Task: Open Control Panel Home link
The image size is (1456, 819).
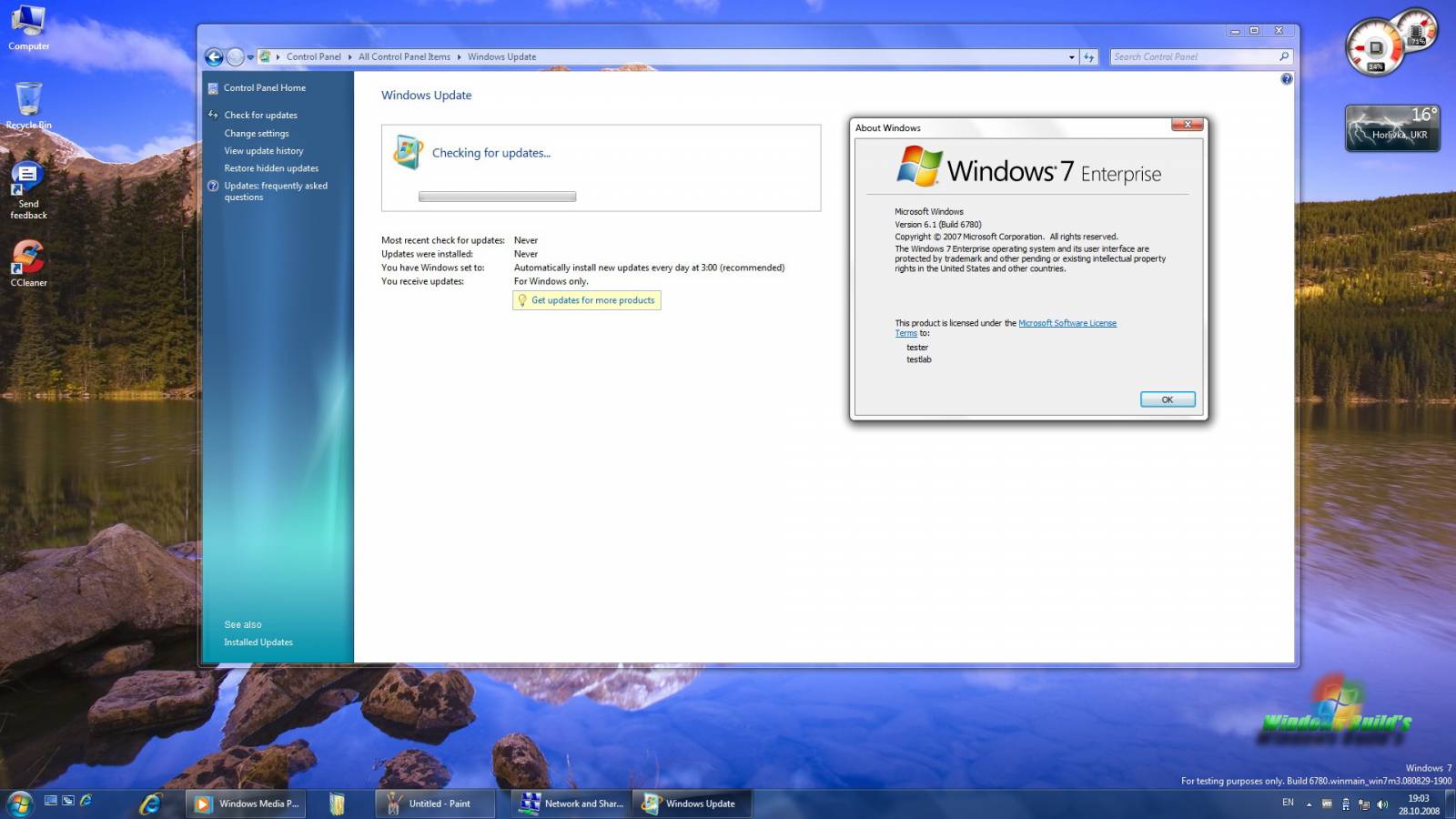Action: point(264,88)
